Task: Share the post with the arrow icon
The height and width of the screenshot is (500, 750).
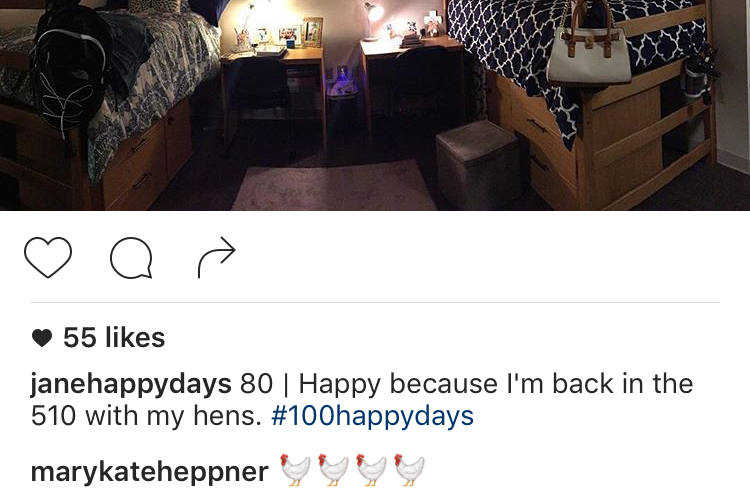Action: click(x=217, y=257)
